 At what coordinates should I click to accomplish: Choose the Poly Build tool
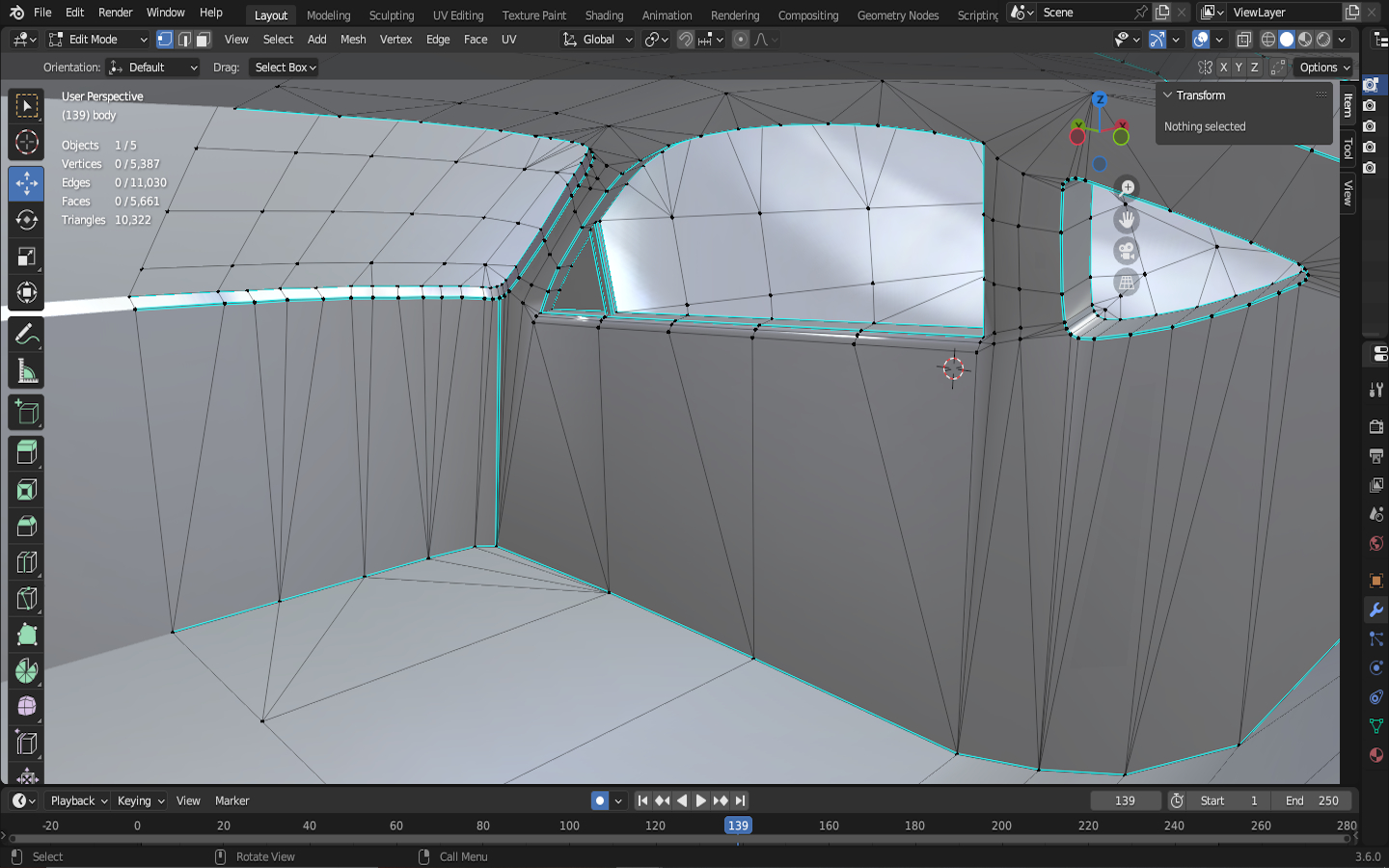[27, 635]
